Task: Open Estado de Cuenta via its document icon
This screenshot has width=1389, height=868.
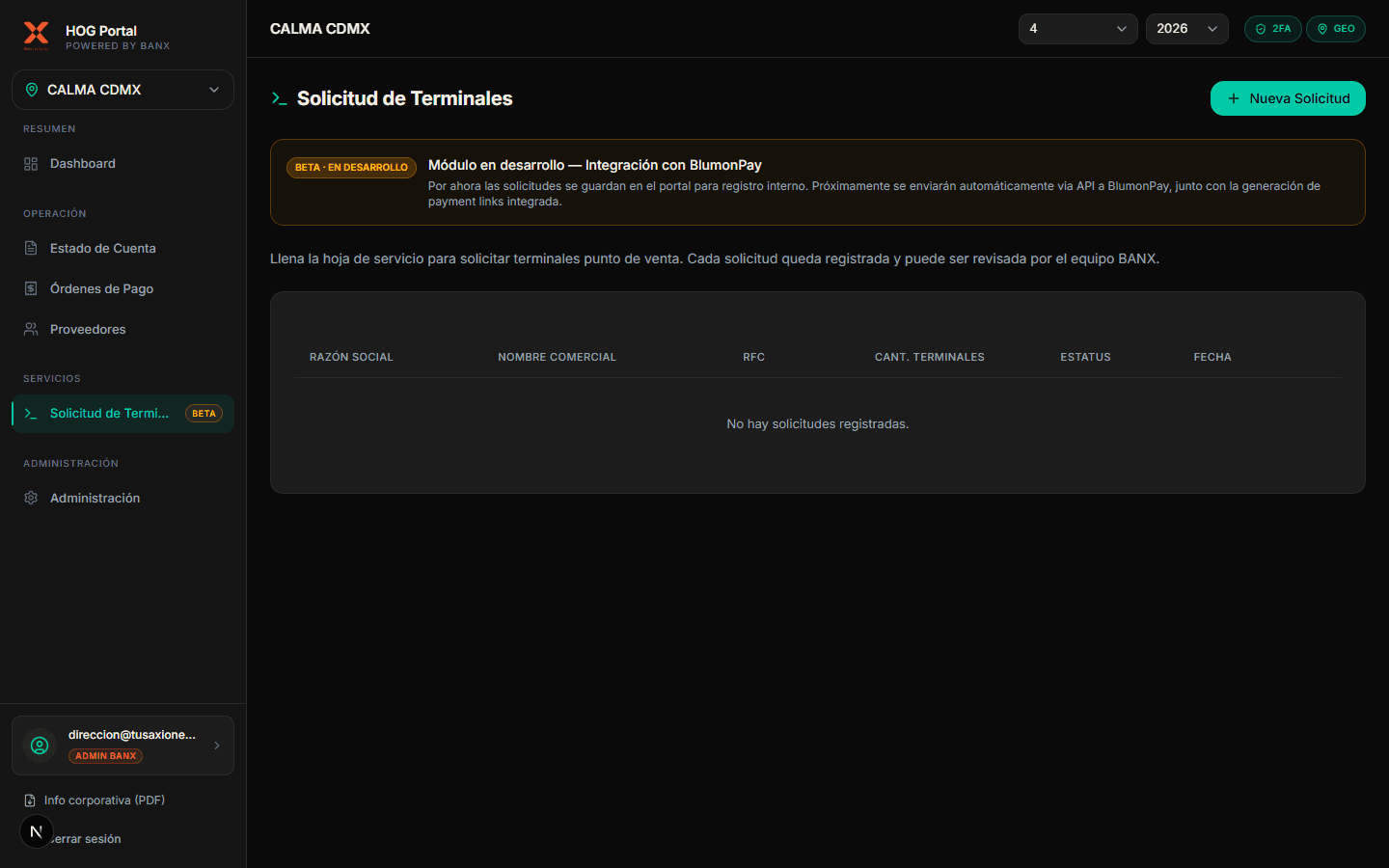Action: coord(32,248)
